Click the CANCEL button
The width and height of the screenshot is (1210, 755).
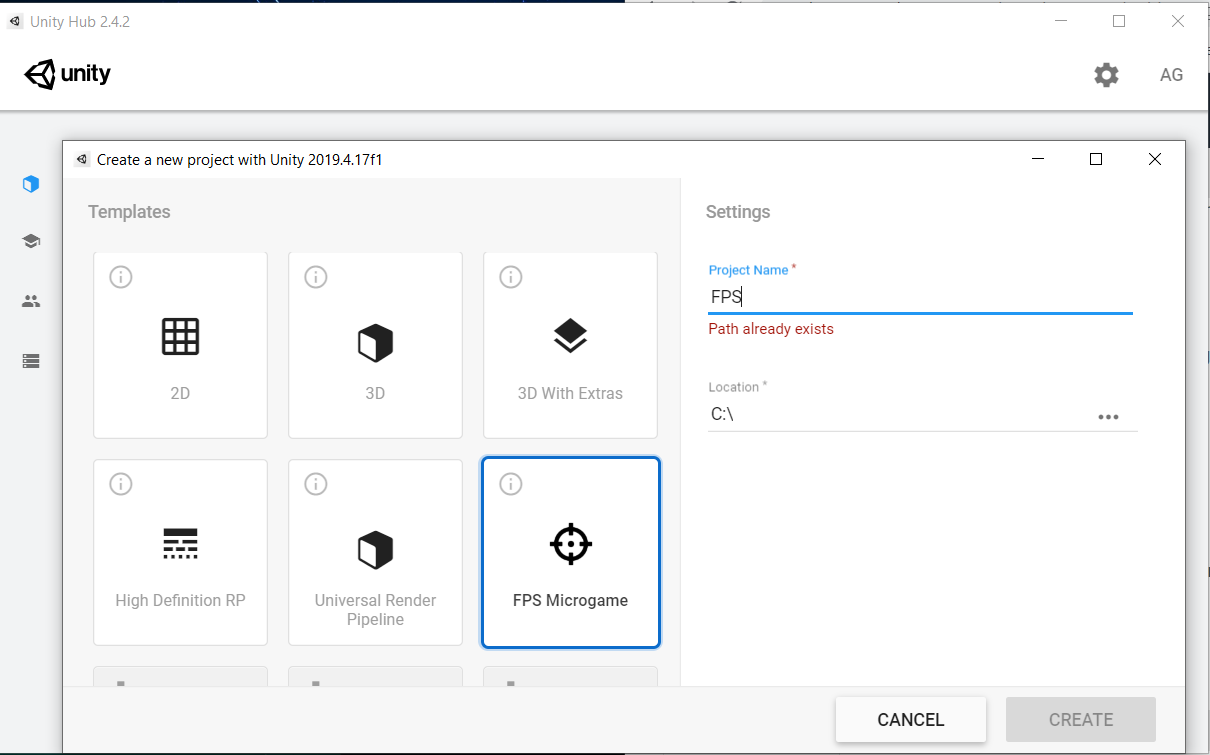(911, 720)
